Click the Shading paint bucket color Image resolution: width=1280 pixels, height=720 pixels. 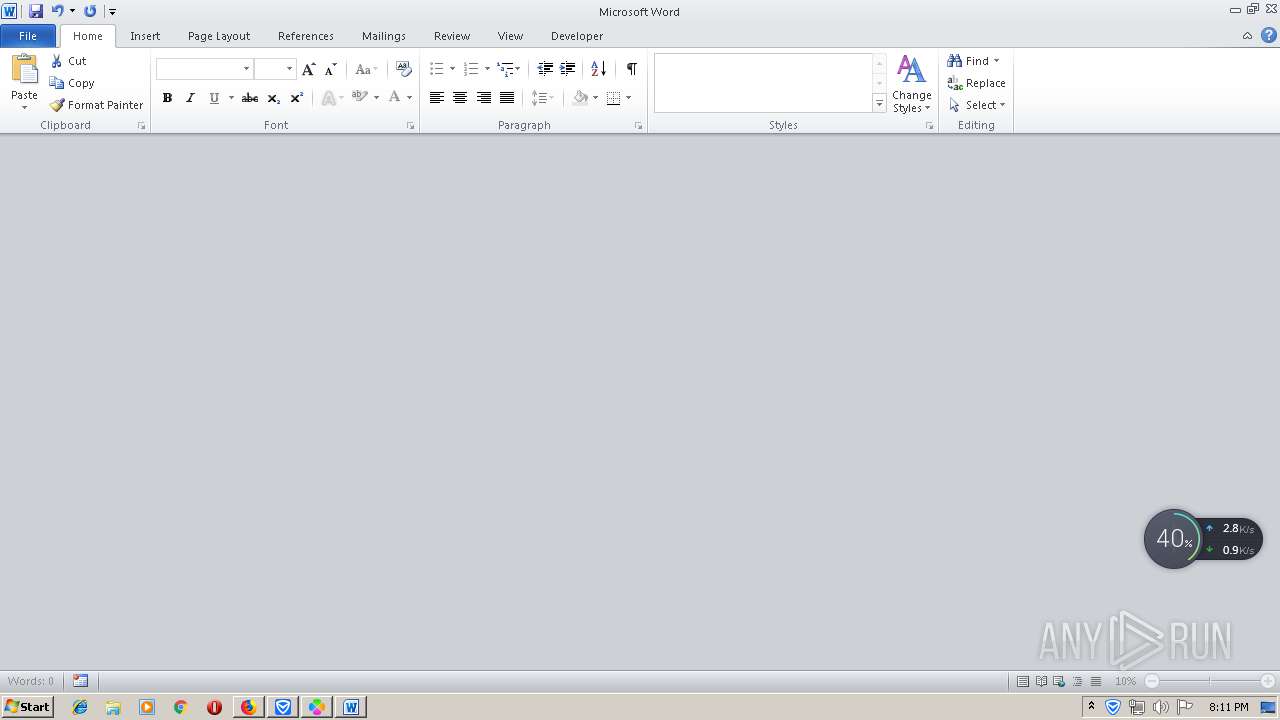580,98
